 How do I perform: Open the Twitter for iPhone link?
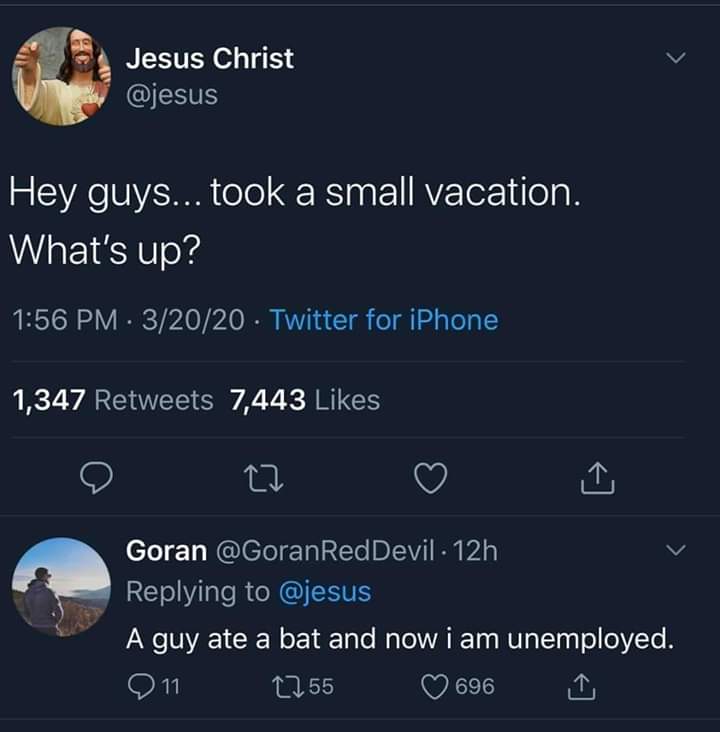coord(384,320)
